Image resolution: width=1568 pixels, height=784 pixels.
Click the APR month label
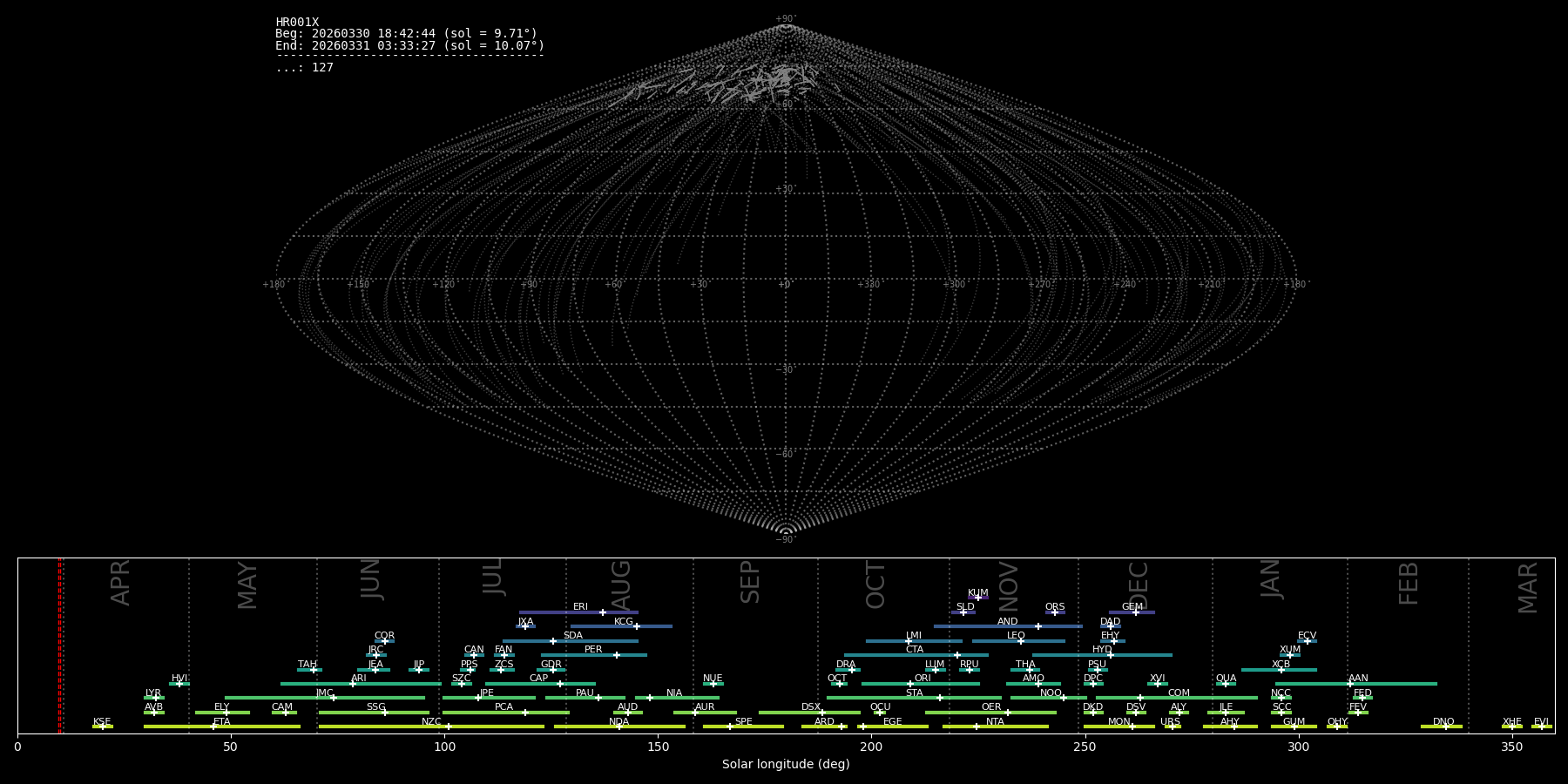[x=120, y=582]
